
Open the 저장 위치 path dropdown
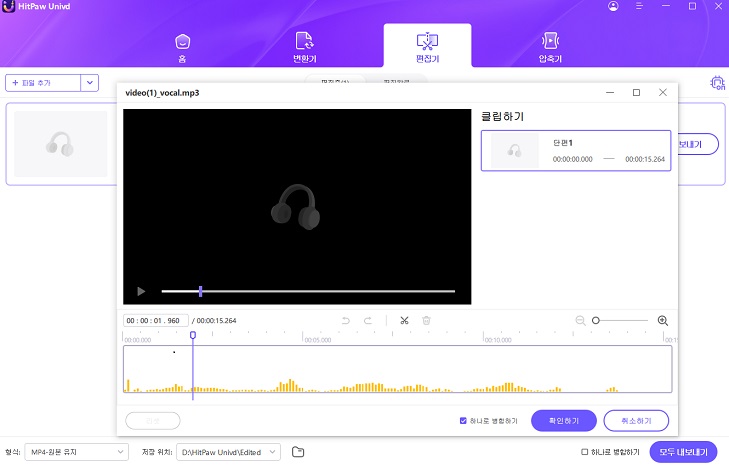tap(228, 452)
